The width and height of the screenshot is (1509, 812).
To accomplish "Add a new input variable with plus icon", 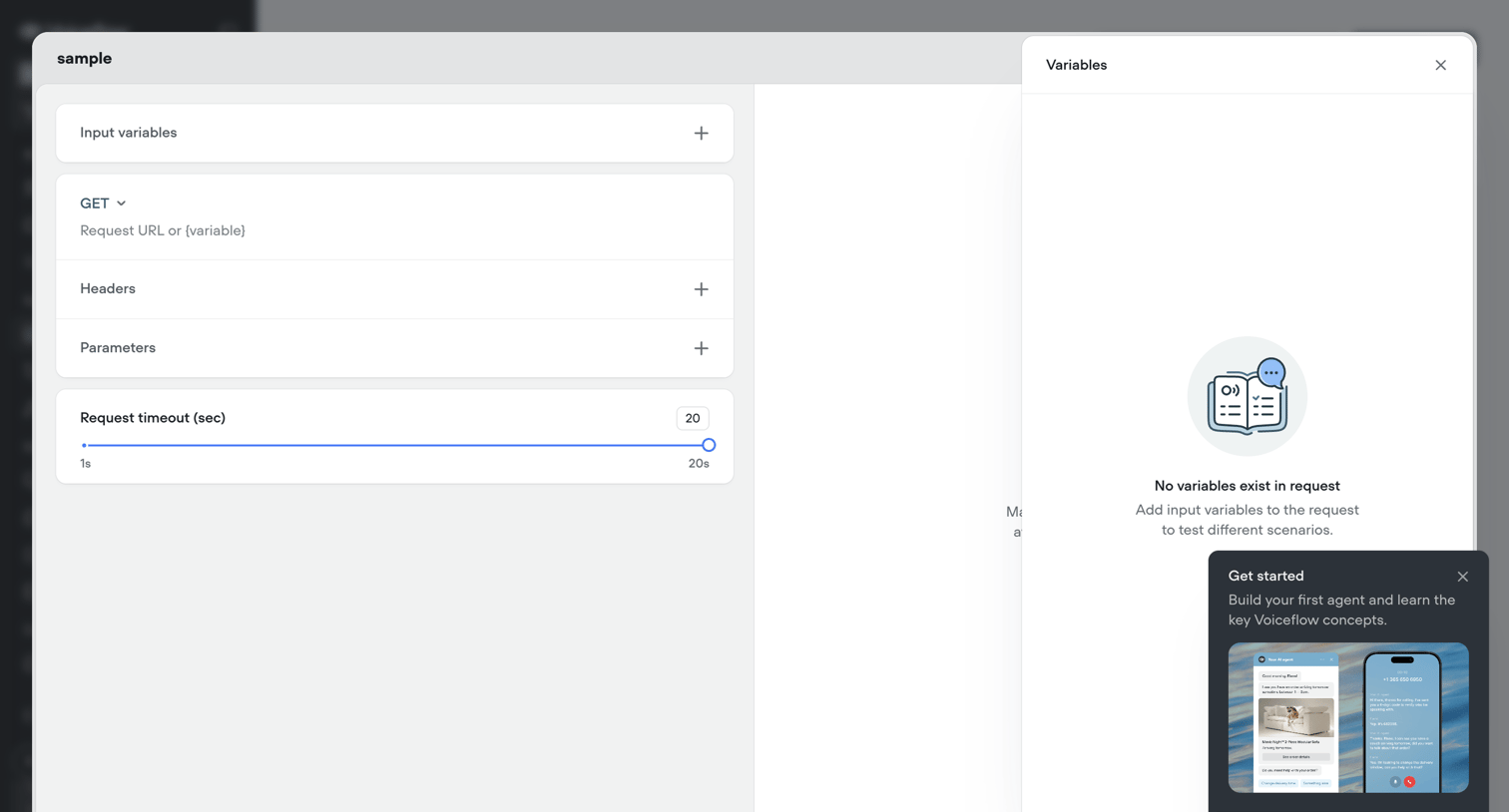I will tap(701, 133).
